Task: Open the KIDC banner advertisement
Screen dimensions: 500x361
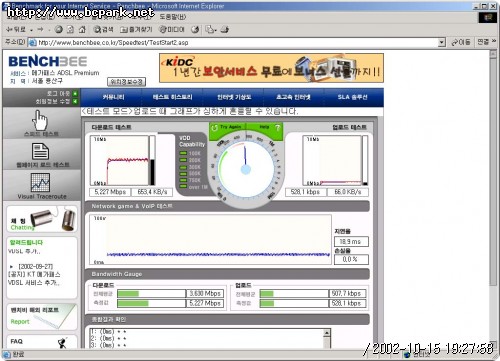Action: click(x=271, y=68)
